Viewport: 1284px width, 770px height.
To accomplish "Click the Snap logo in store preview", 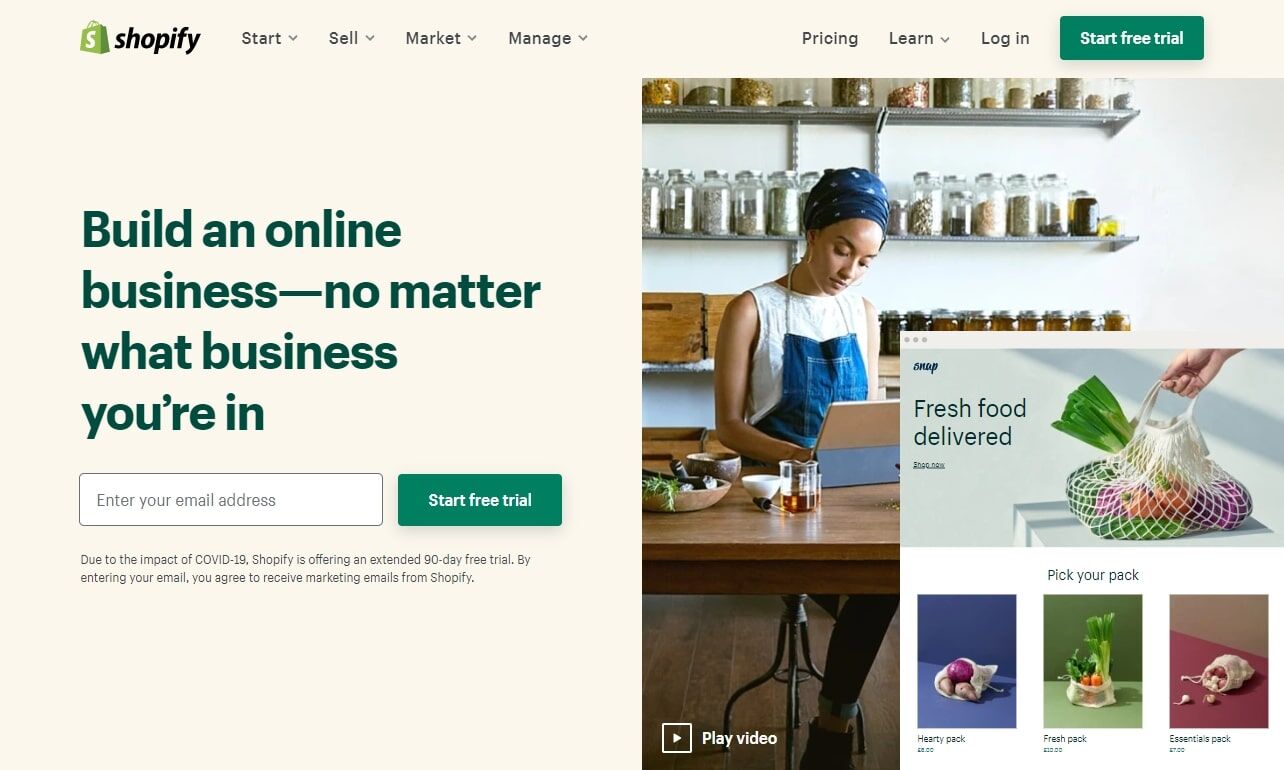I will [x=926, y=367].
